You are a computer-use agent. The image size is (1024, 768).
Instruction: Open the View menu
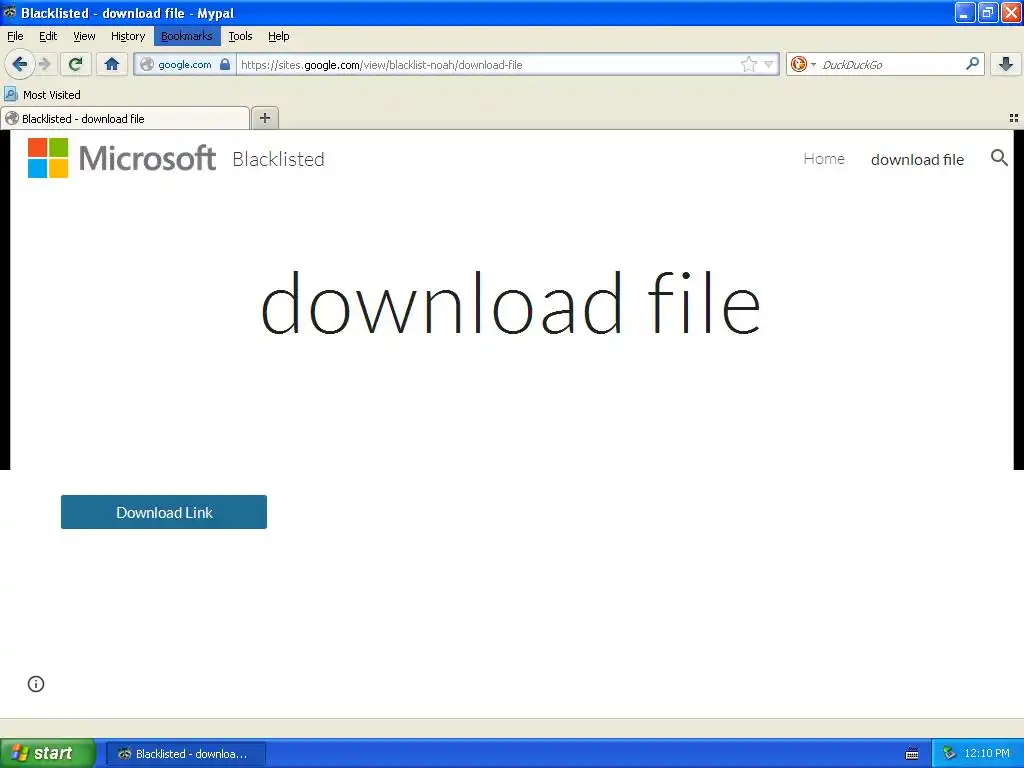click(84, 36)
